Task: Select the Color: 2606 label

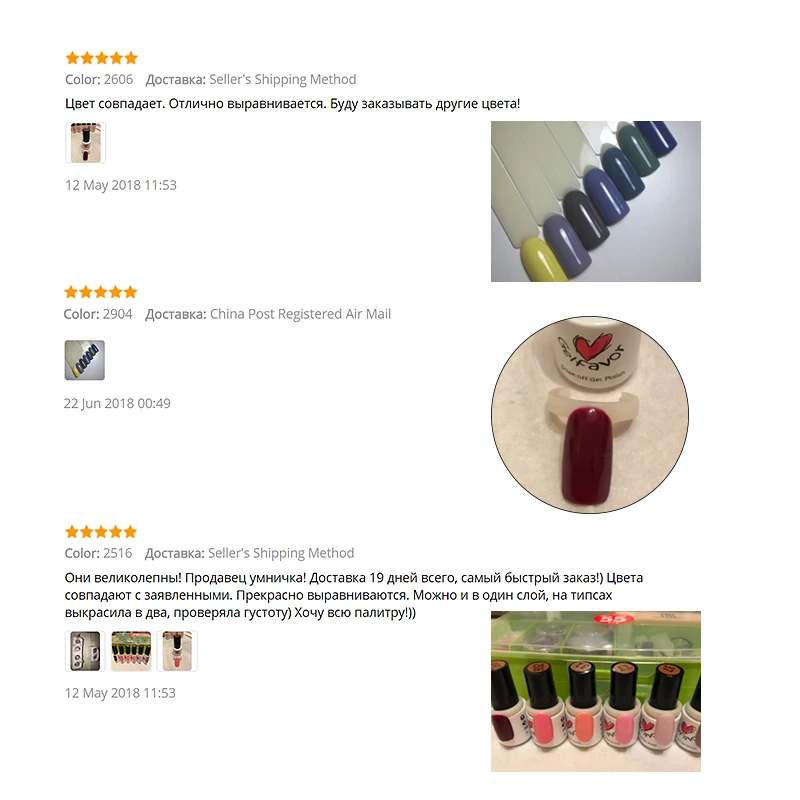Action: [99, 80]
